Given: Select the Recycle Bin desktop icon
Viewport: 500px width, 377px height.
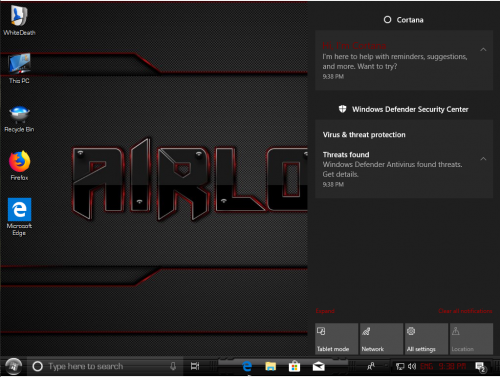Looking at the screenshot, I should tap(19, 119).
